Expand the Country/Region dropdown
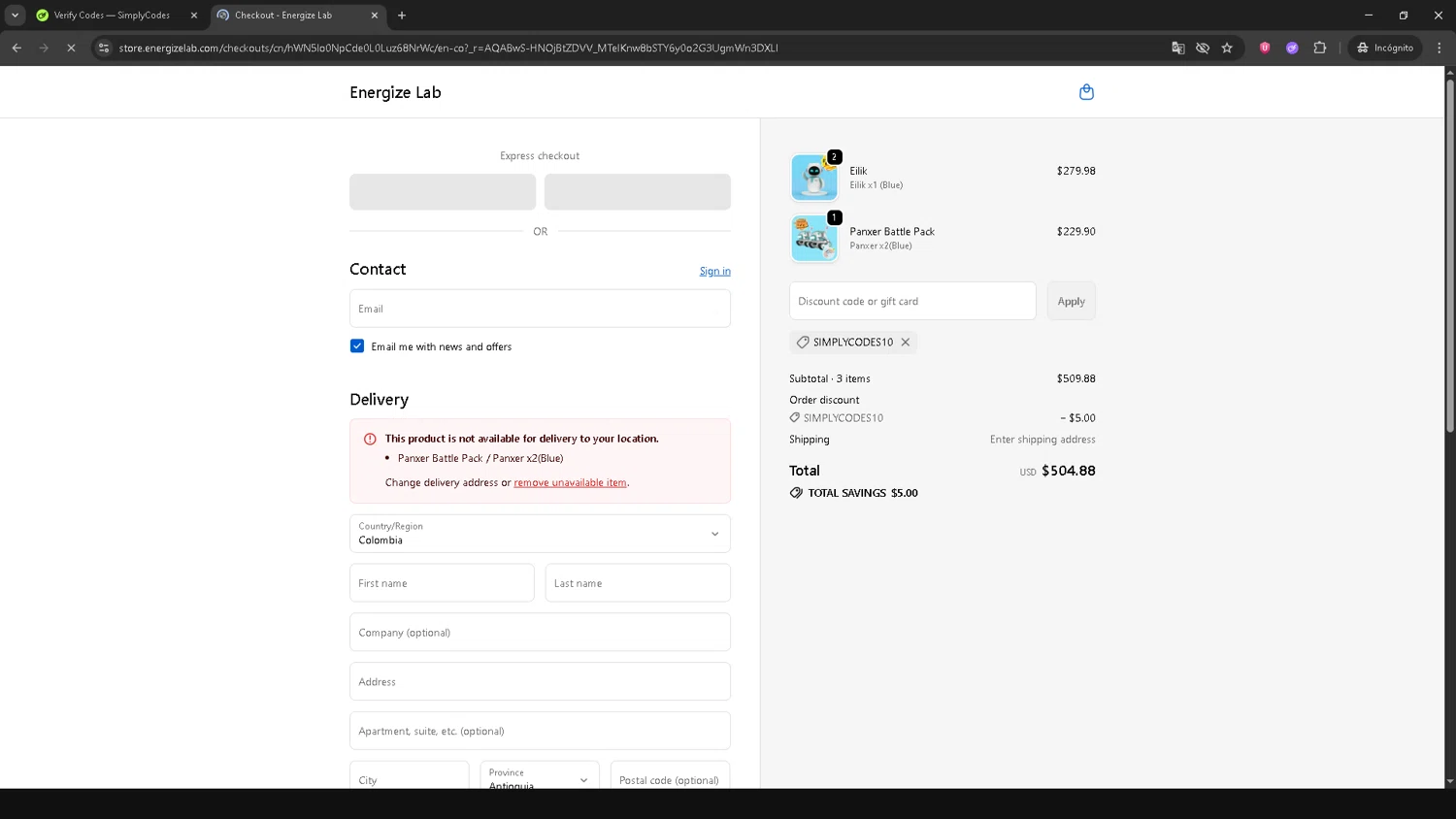This screenshot has width=1456, height=819. point(540,534)
